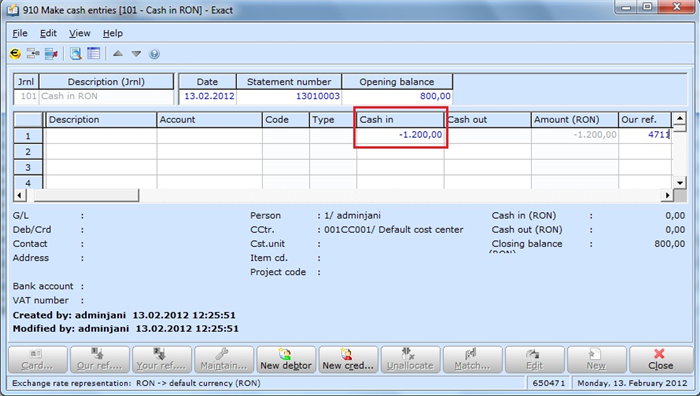Viewport: 700px width, 396px height.
Task: Click status bar date Monday, 13. February 2012
Action: (x=632, y=383)
